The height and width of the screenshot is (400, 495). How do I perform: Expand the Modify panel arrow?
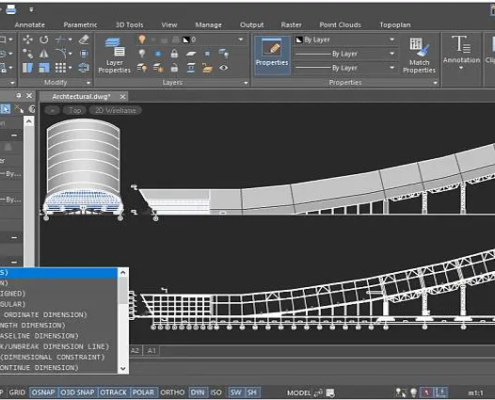click(88, 82)
